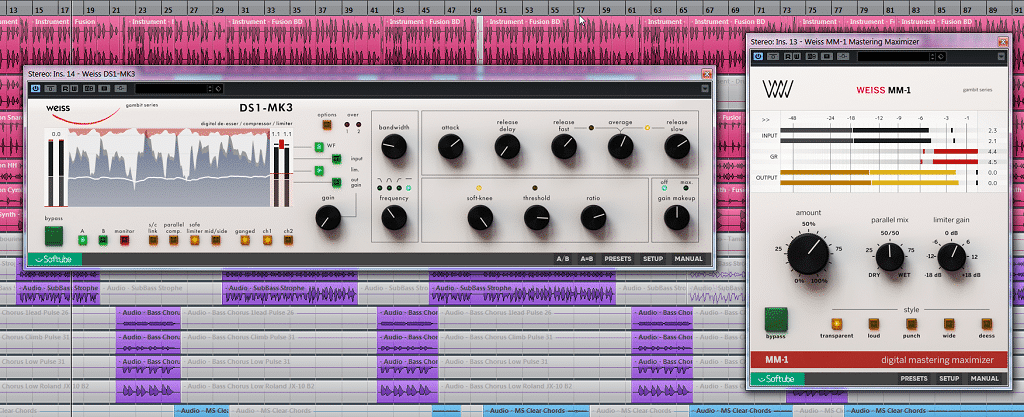Enable the s/c link switch

coord(153,240)
